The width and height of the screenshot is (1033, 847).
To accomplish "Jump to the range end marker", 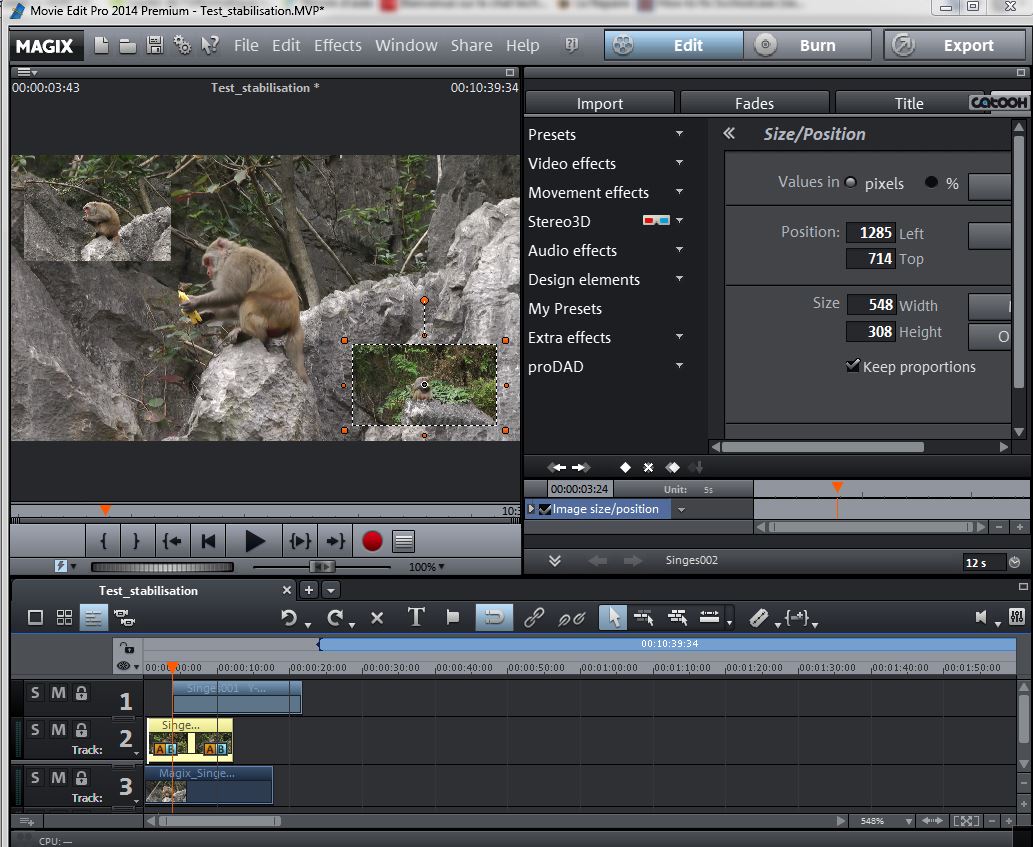I will [335, 541].
